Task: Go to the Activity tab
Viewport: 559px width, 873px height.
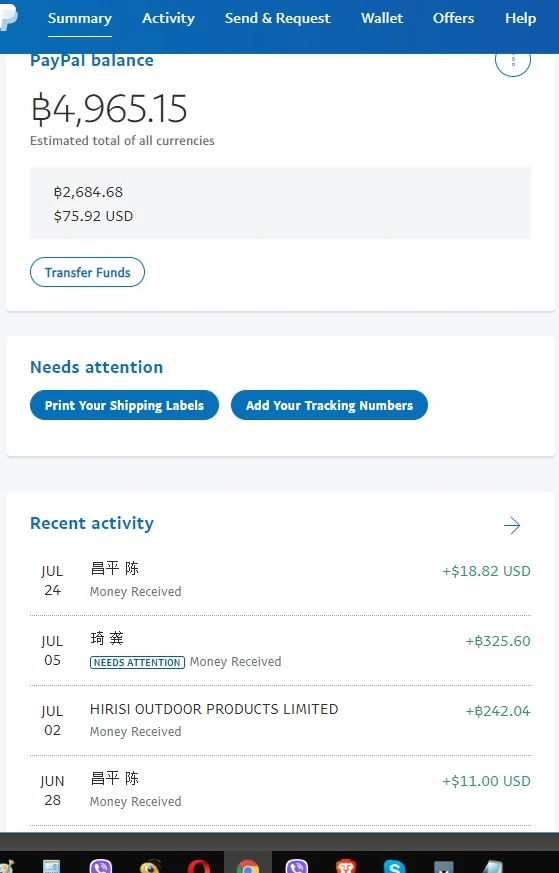Action: [168, 18]
